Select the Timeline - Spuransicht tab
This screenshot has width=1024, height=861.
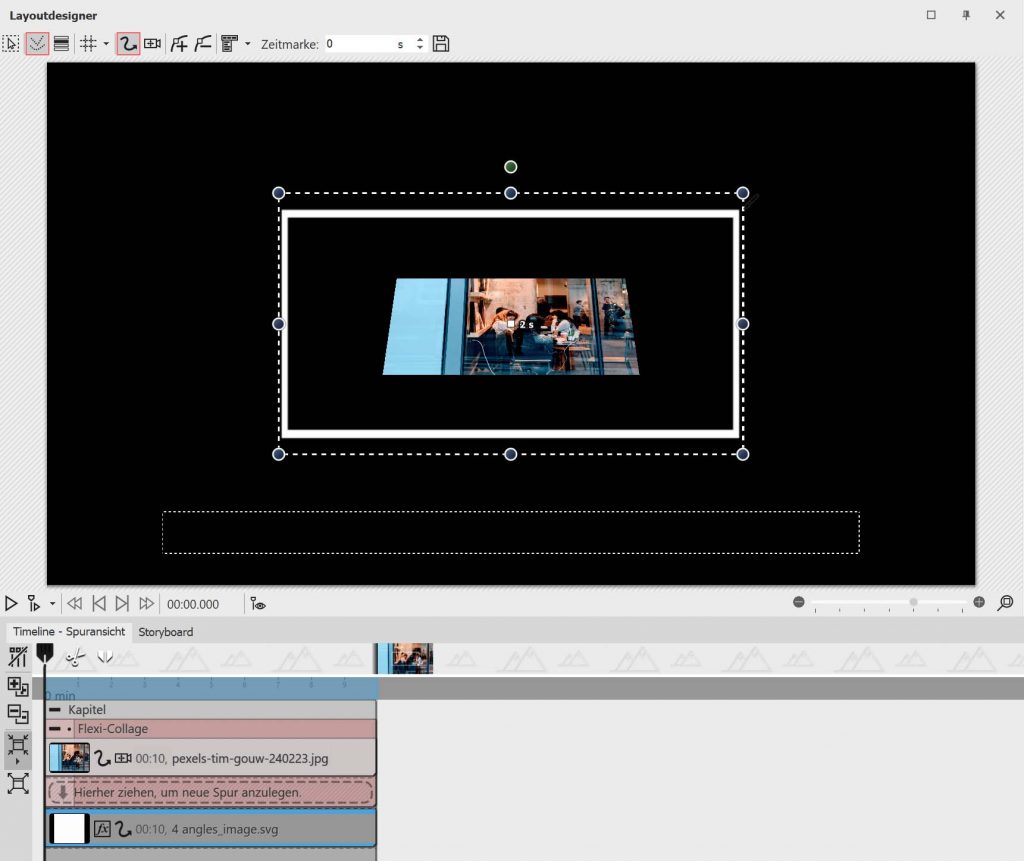[x=69, y=632]
